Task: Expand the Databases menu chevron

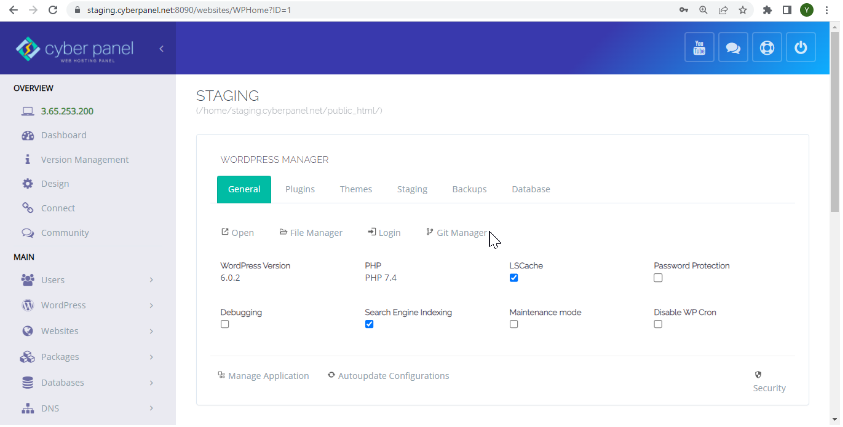Action: (x=151, y=383)
